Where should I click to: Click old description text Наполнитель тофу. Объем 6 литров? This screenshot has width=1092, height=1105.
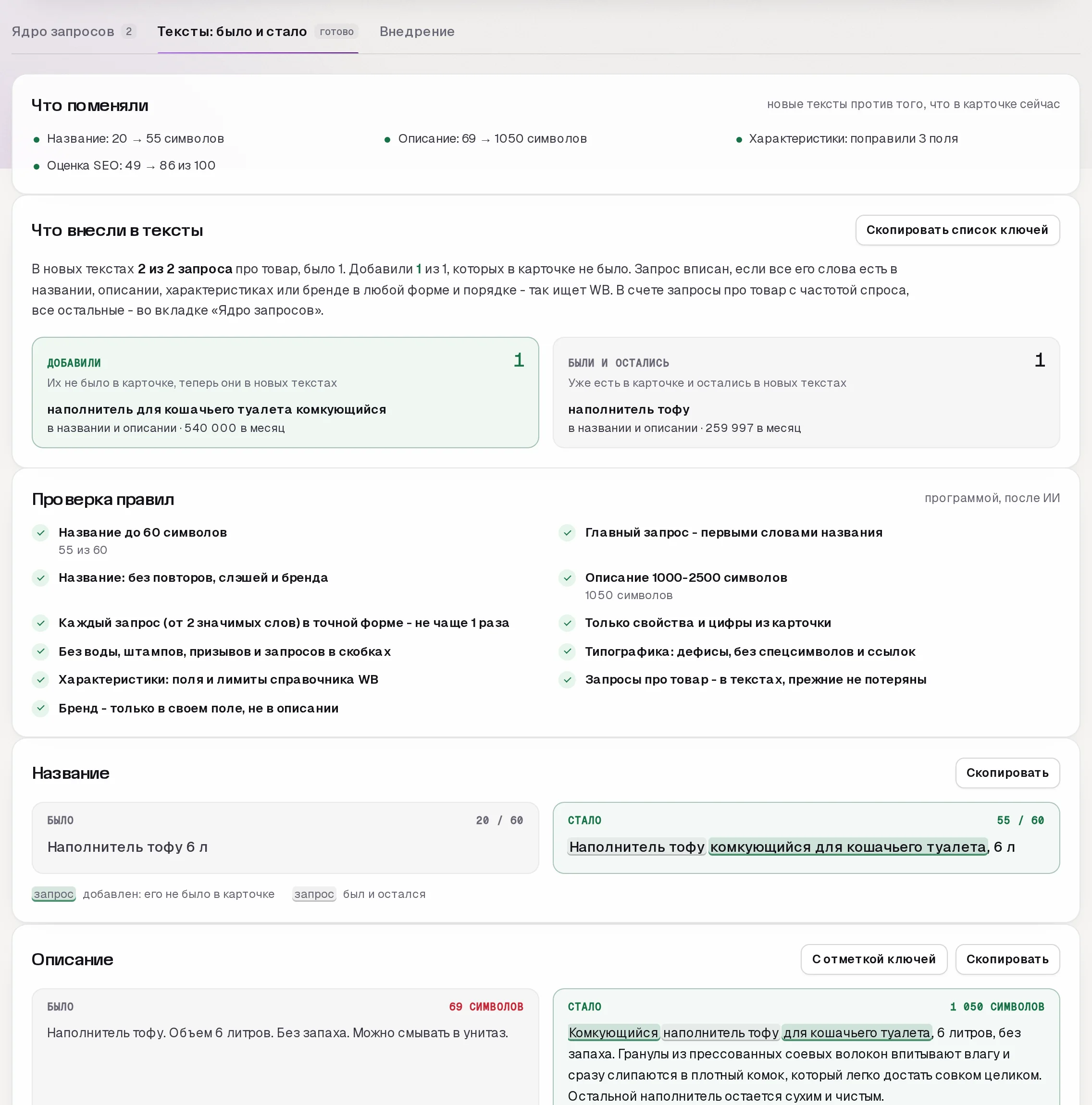point(278,1033)
